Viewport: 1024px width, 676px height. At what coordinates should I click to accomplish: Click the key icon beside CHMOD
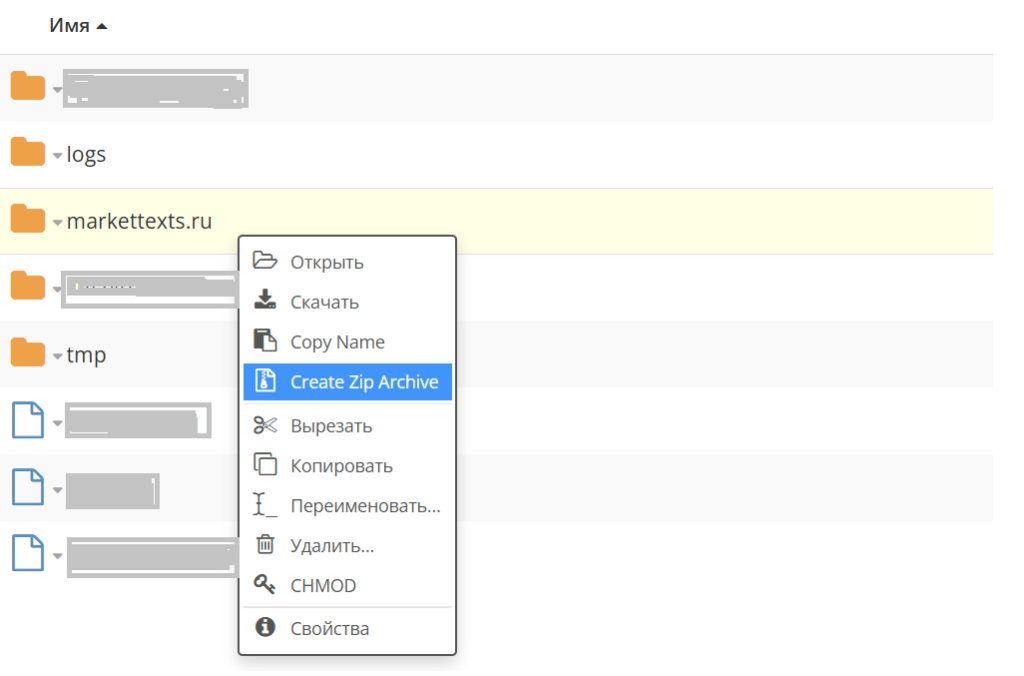(265, 585)
